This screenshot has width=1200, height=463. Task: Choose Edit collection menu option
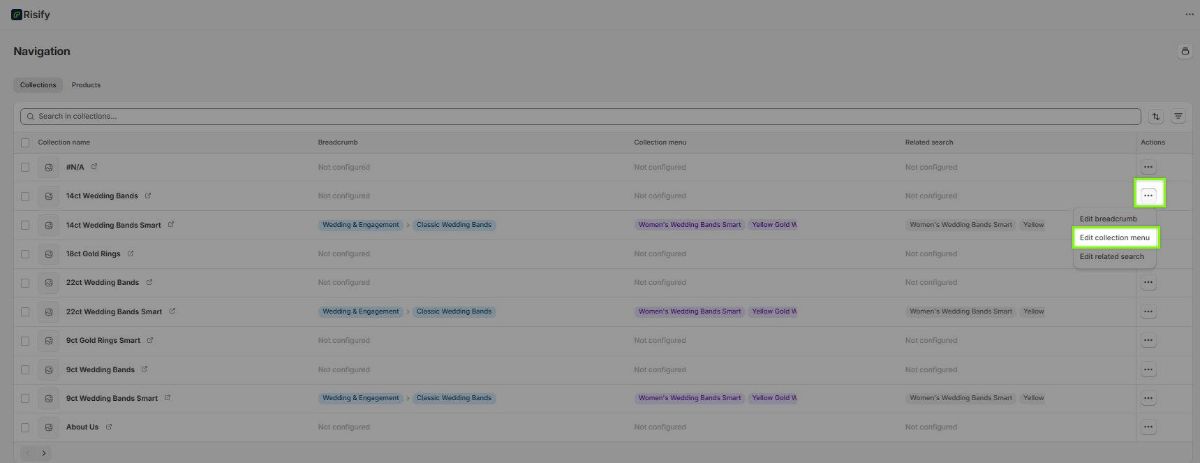point(1115,238)
